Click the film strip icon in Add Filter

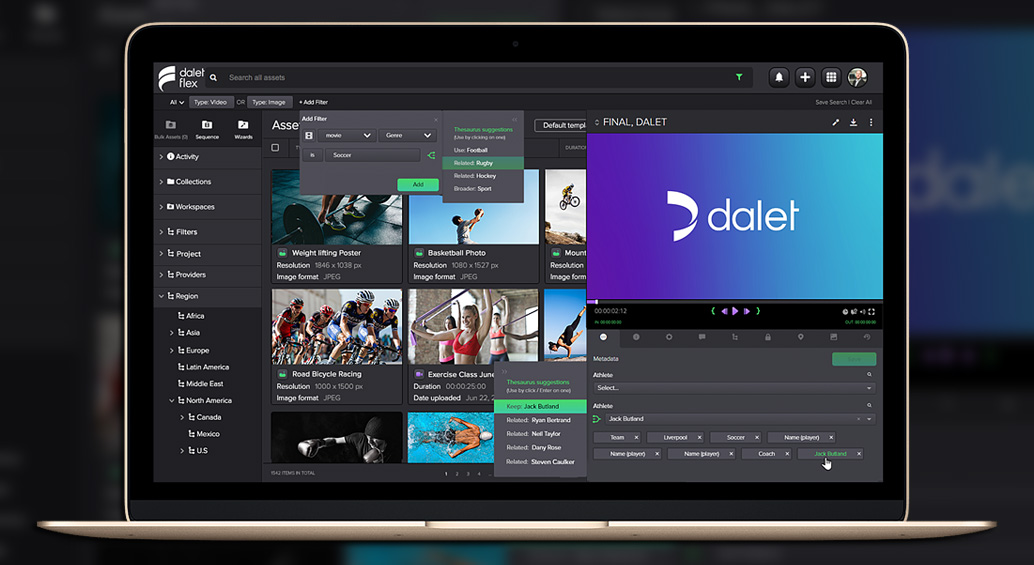point(309,135)
